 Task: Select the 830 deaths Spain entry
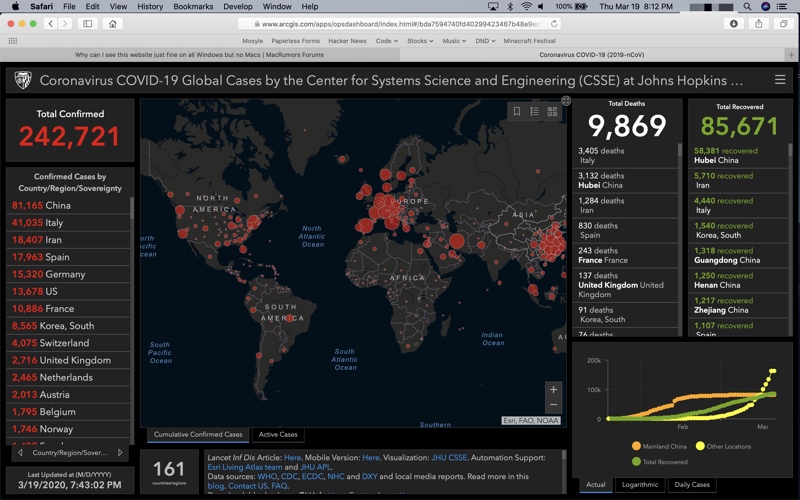626,231
